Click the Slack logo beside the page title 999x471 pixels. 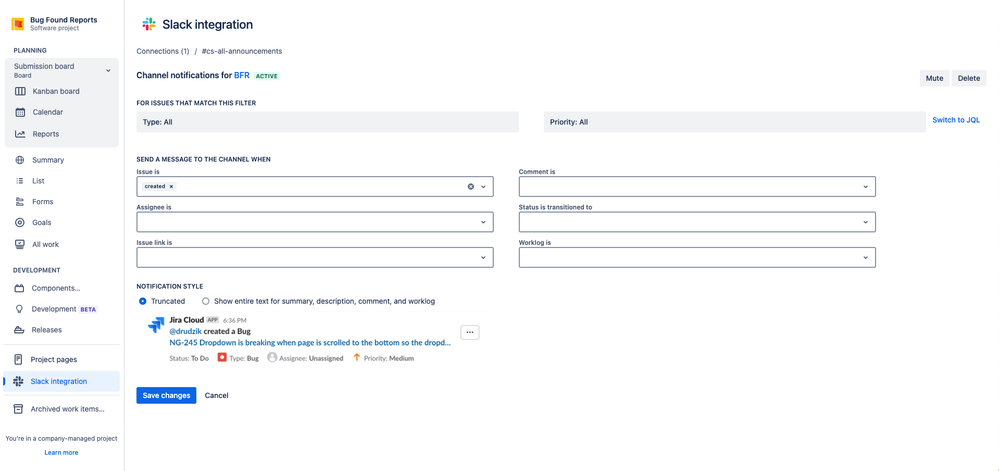point(148,25)
